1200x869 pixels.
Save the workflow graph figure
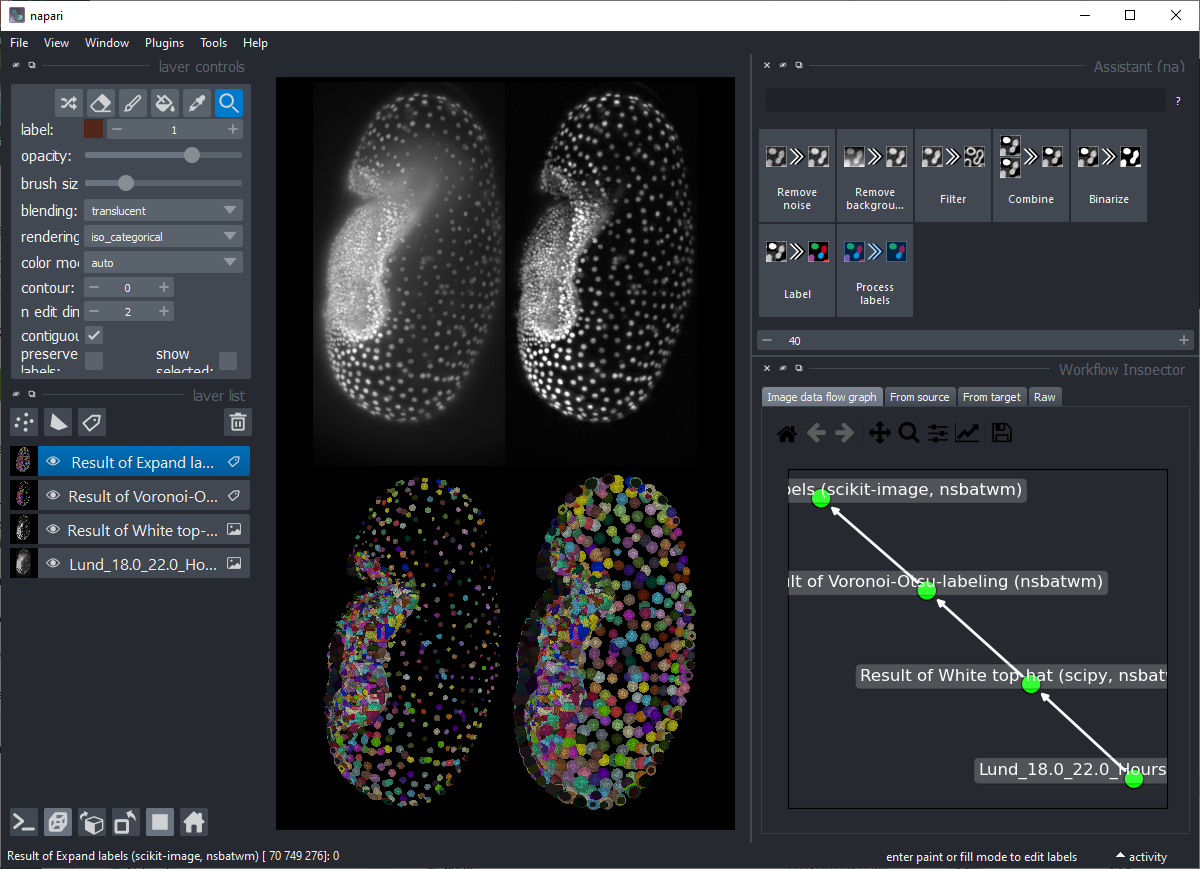(x=1001, y=433)
